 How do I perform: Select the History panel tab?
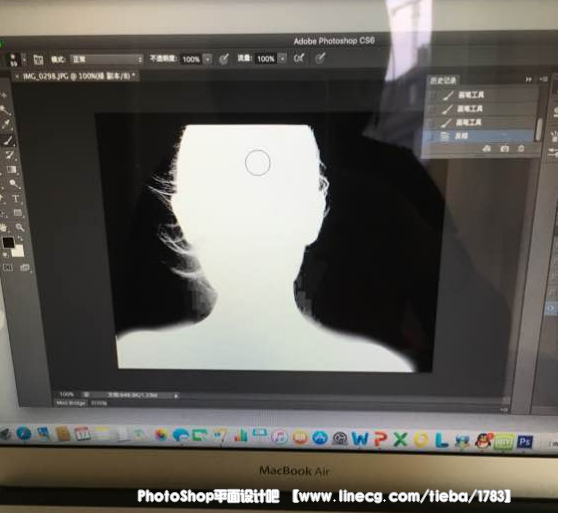pos(443,80)
